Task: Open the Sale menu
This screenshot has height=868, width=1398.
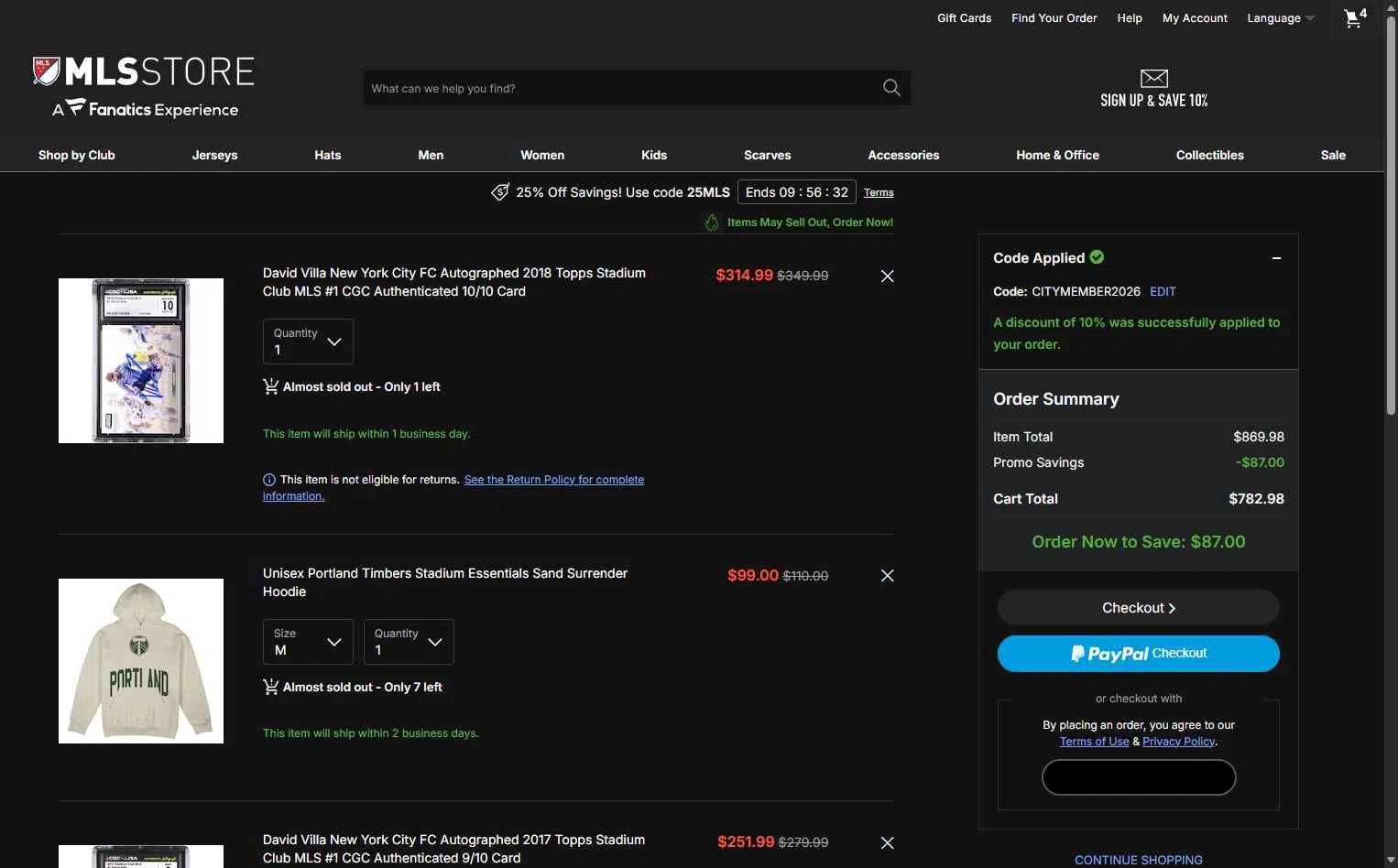Action: 1333,155
